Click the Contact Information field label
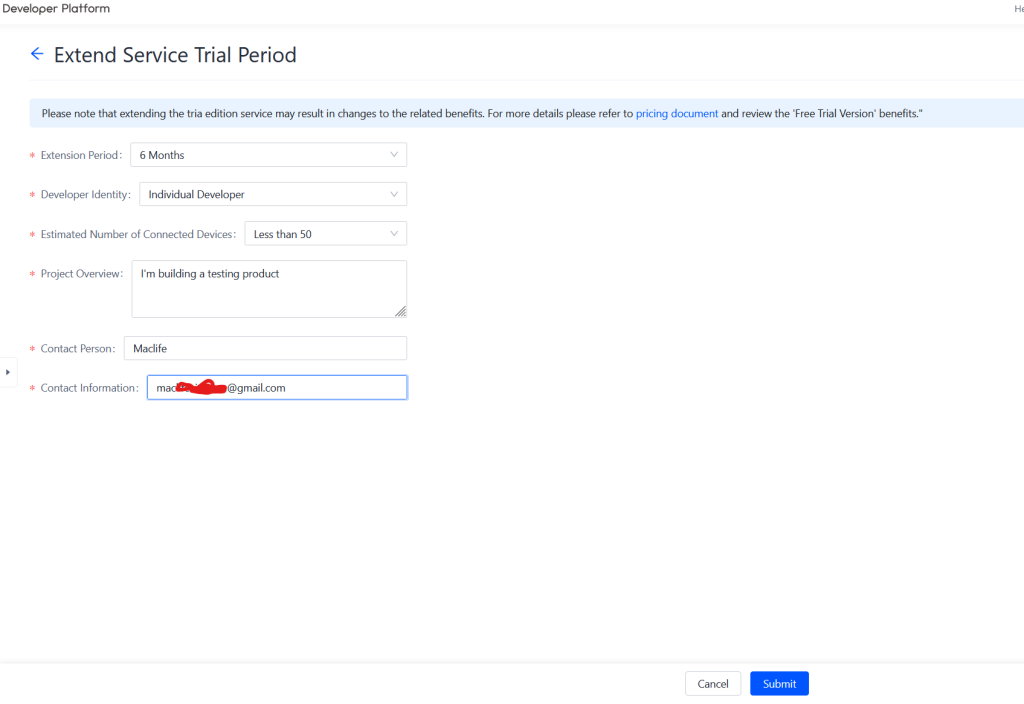This screenshot has width=1024, height=704. (89, 388)
